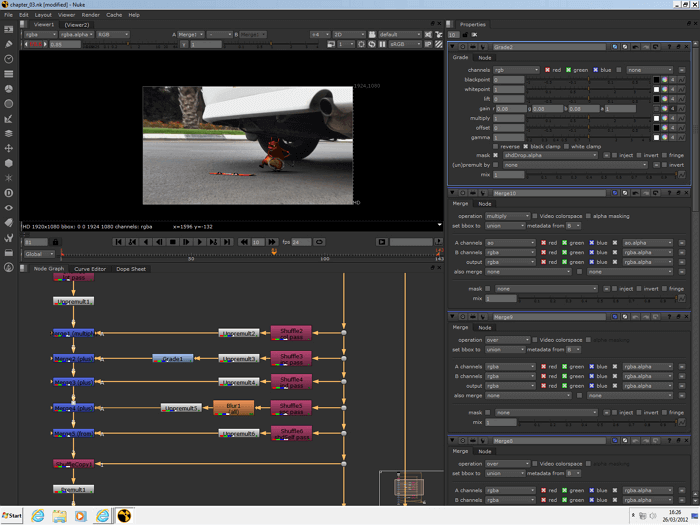Open the Merge10 operation dropdown
The image size is (700, 525).
pyautogui.click(x=508, y=216)
